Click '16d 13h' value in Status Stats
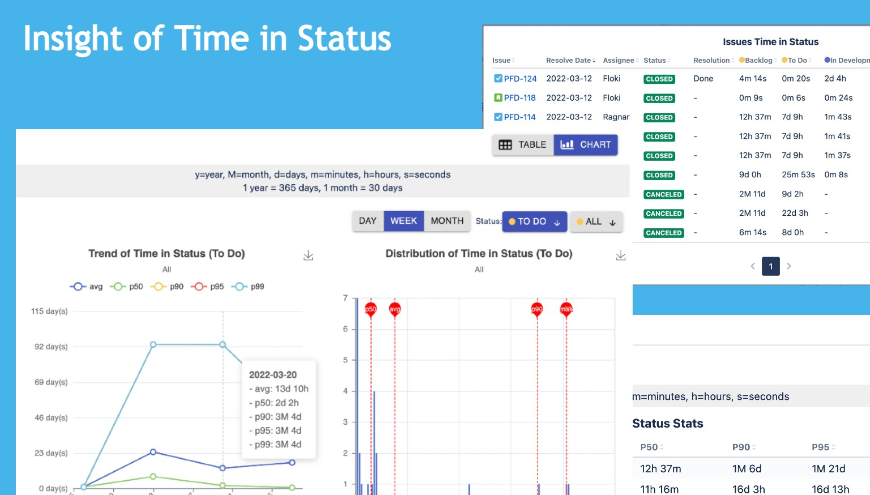 830,489
